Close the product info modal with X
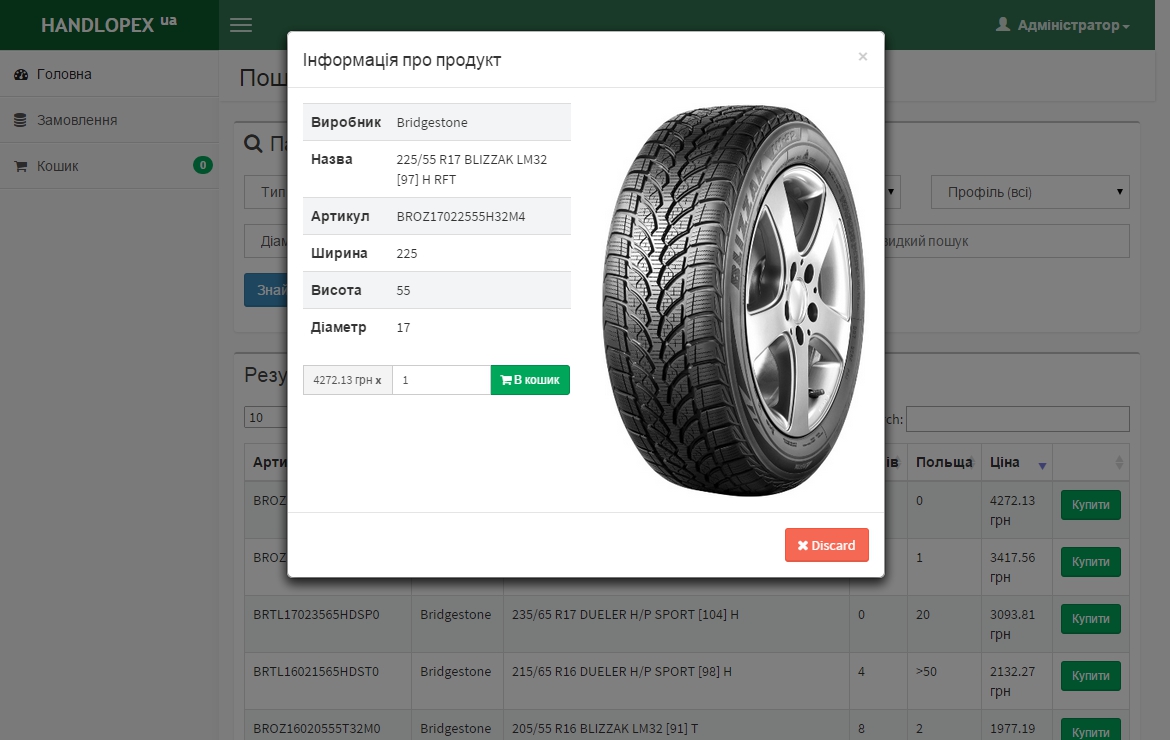 862,57
